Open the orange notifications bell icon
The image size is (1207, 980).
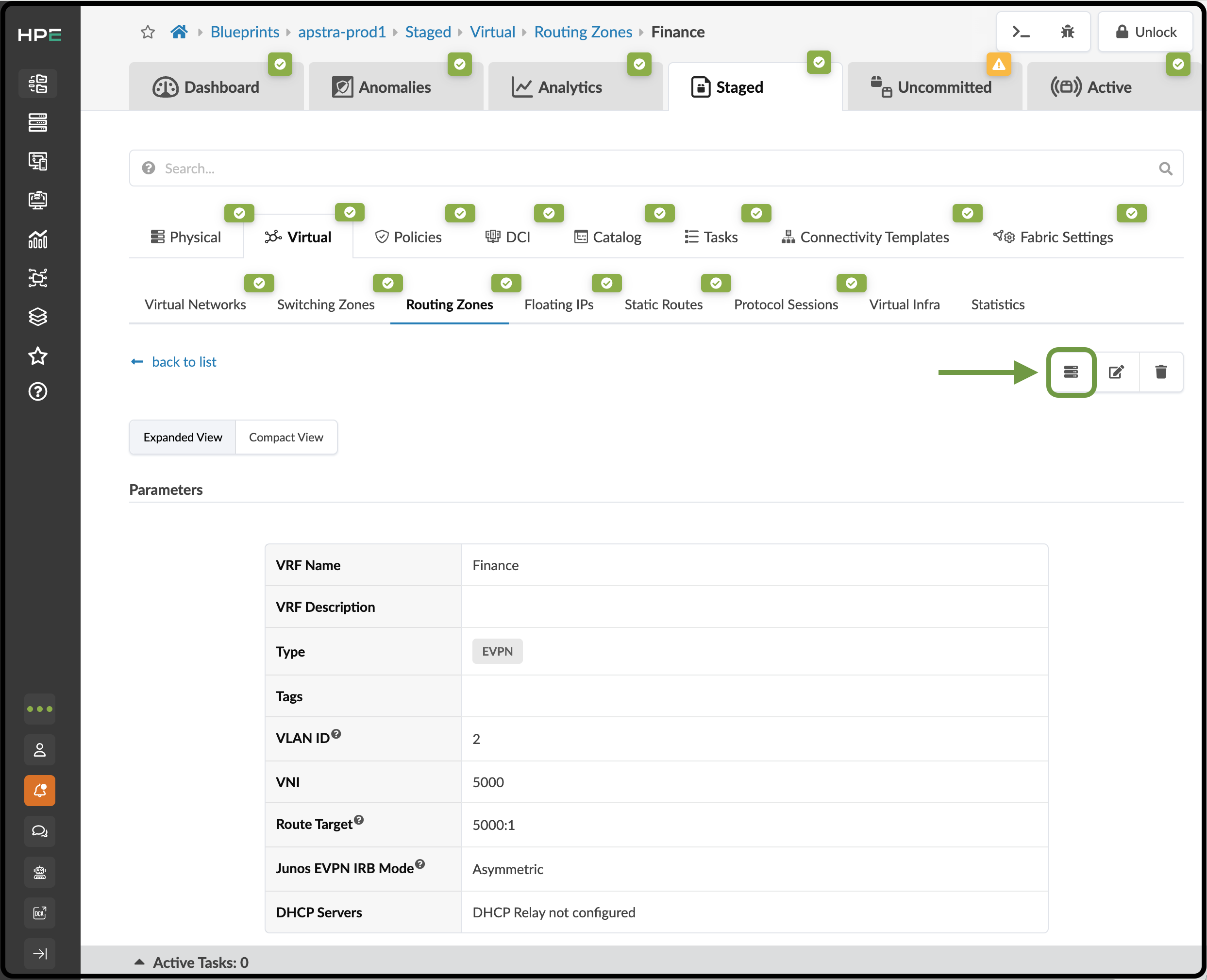39,790
